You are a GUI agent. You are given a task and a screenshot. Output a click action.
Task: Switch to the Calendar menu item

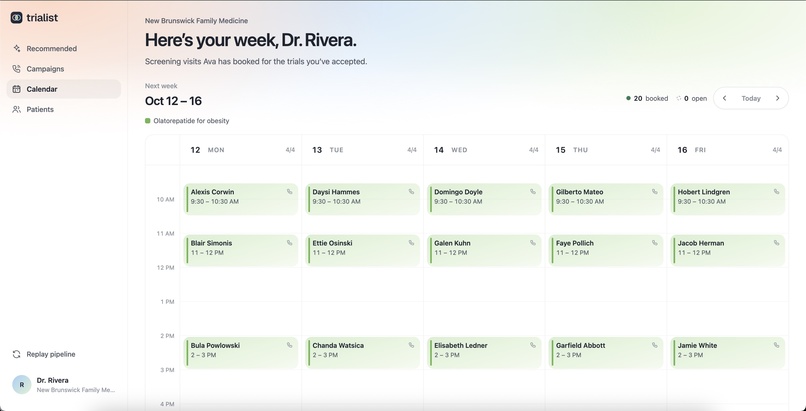point(64,89)
